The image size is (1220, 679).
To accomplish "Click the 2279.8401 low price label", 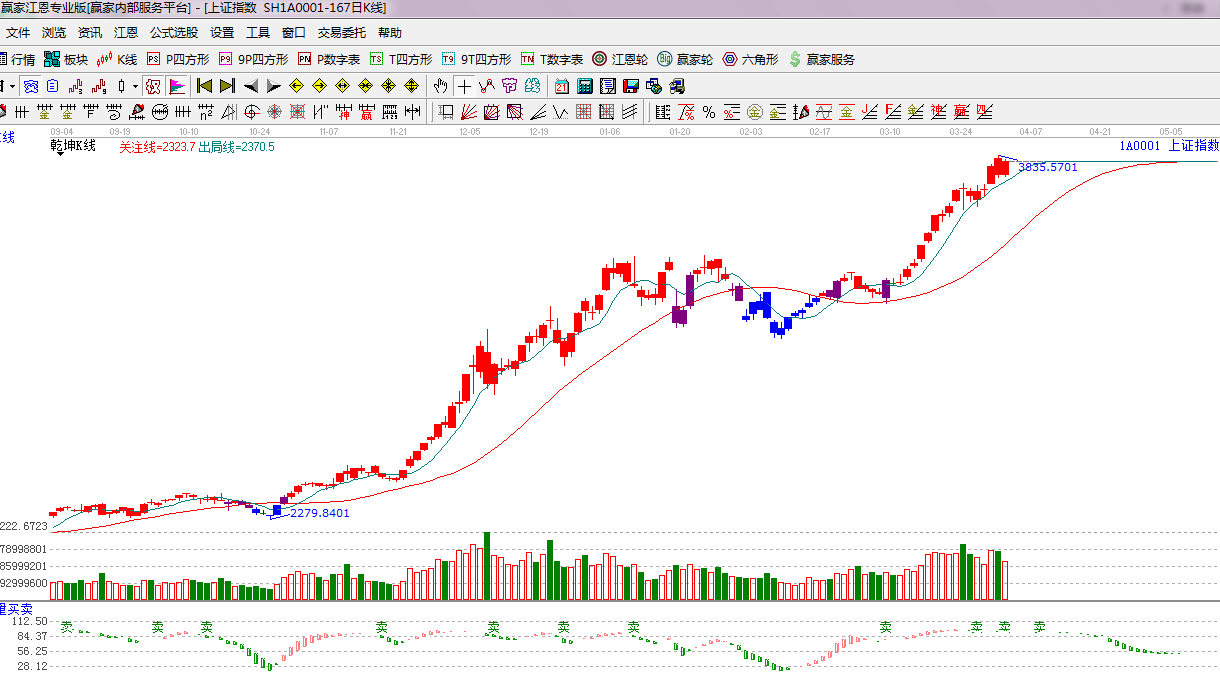I will coord(319,513).
